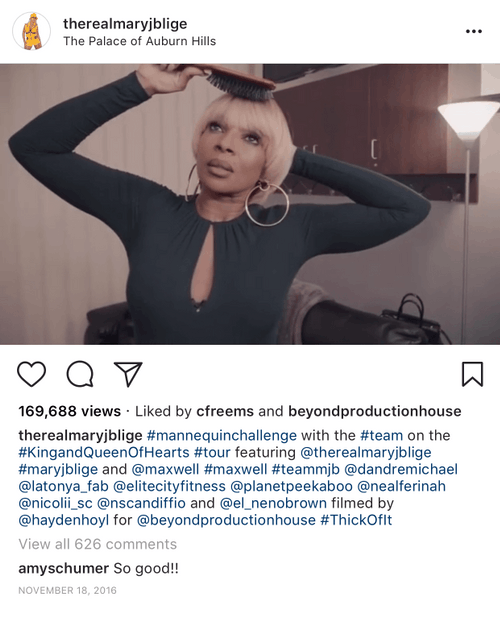This screenshot has height=617, width=500.
Task: Share the post using the paper plane icon
Action: point(128,374)
